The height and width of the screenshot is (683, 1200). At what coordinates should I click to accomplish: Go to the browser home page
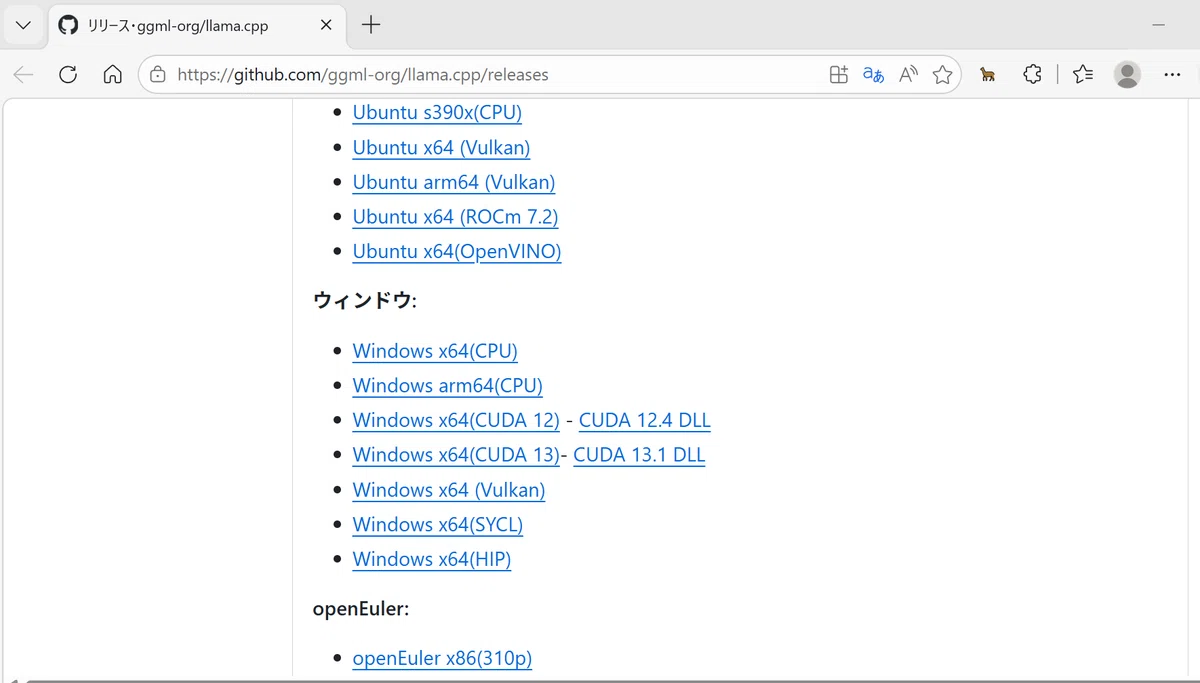pyautogui.click(x=113, y=74)
